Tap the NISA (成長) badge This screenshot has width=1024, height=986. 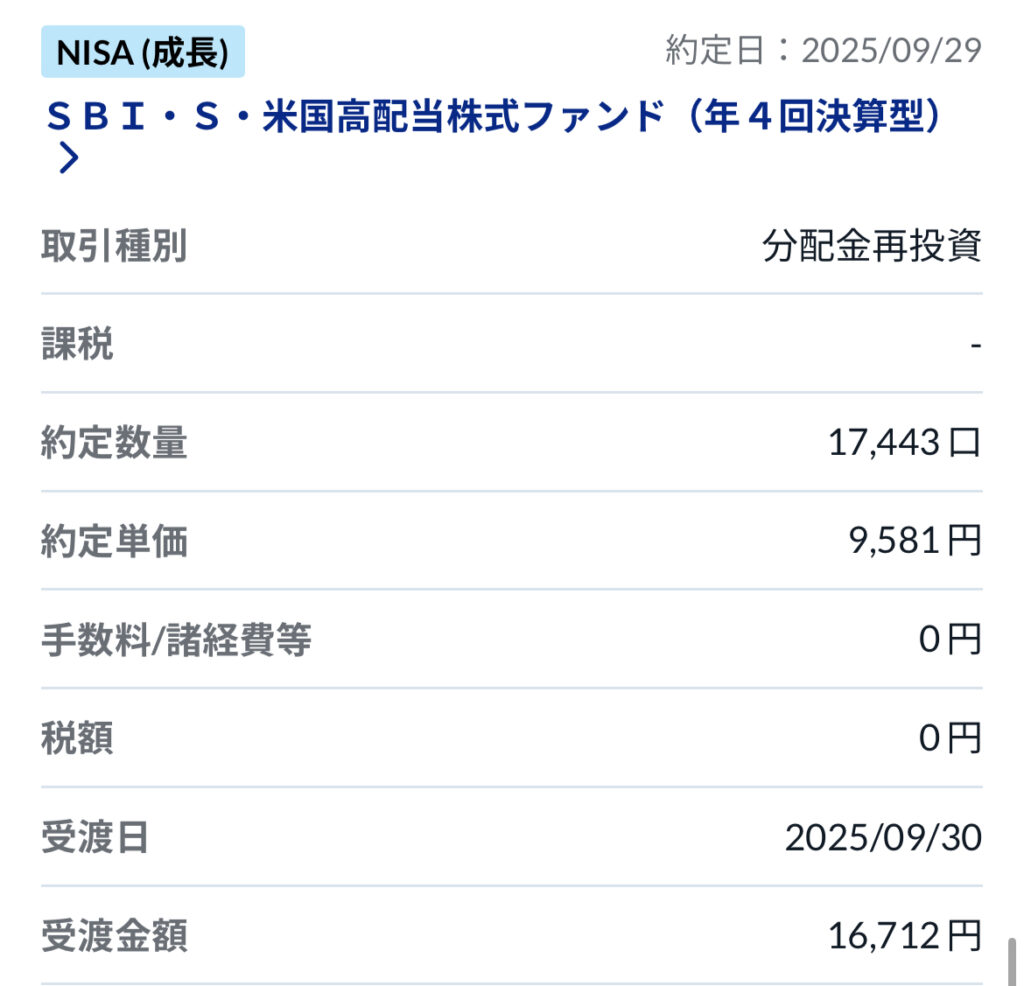click(x=142, y=52)
